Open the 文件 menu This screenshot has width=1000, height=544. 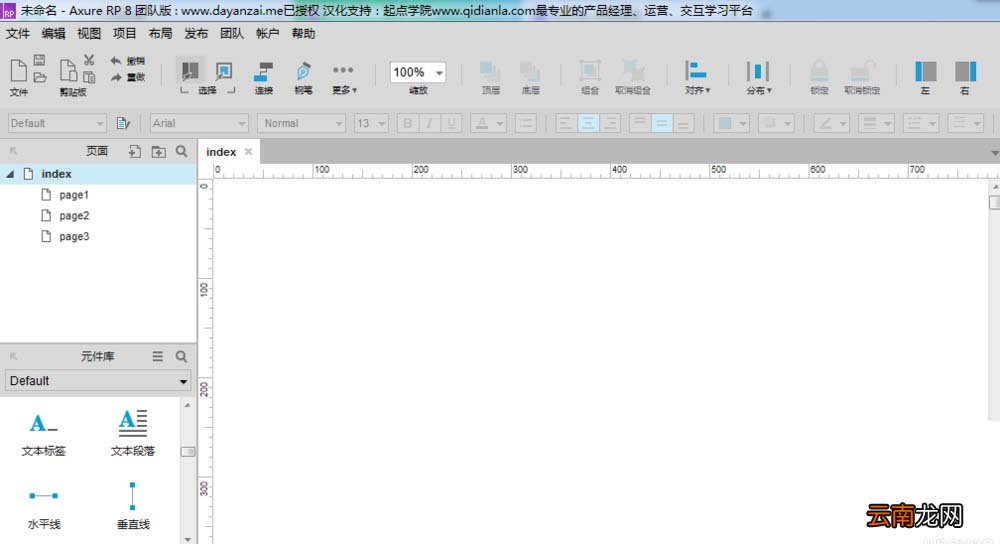(18, 34)
